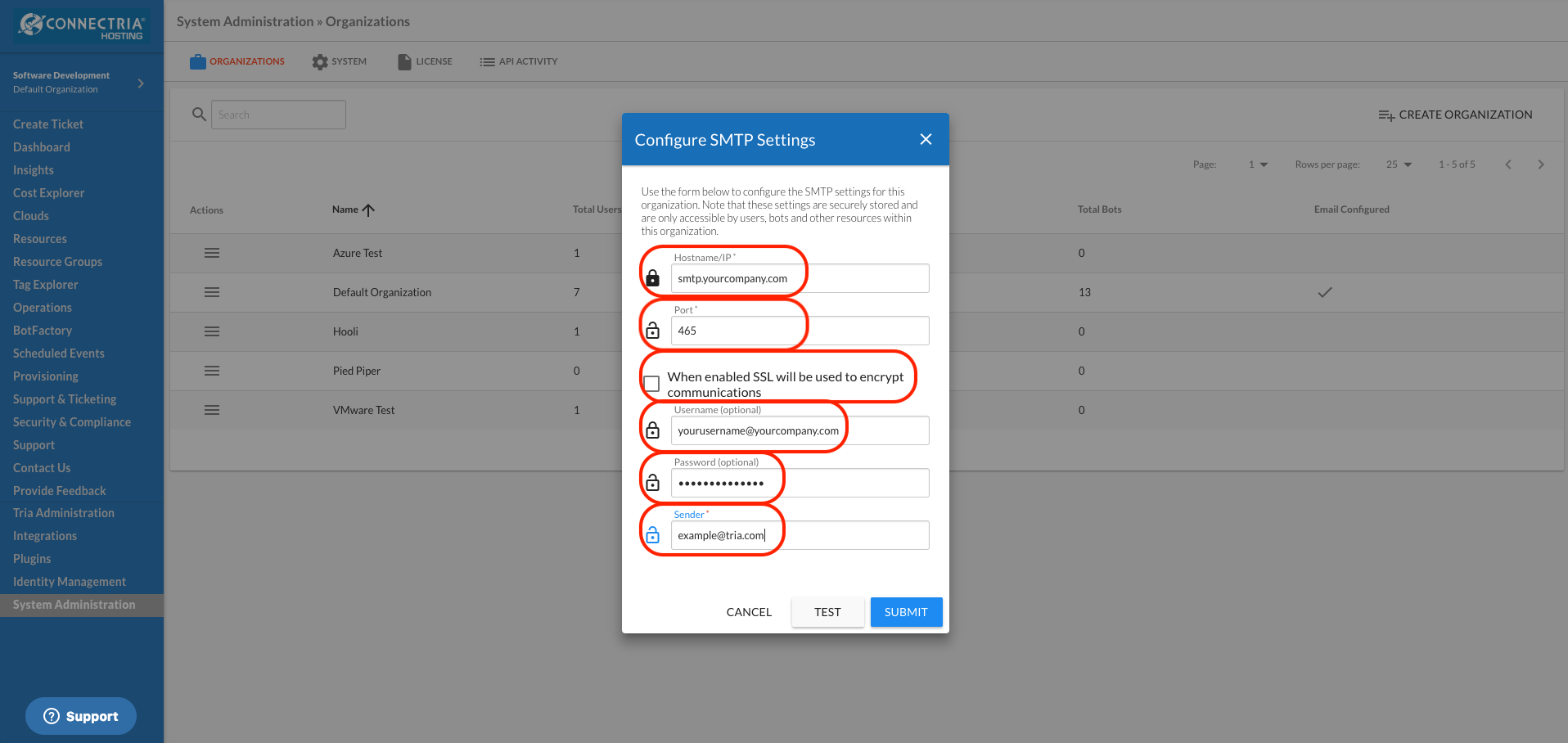Screen dimensions: 1568x743
Task: Click the lock icon beside Password field
Action: click(652, 483)
